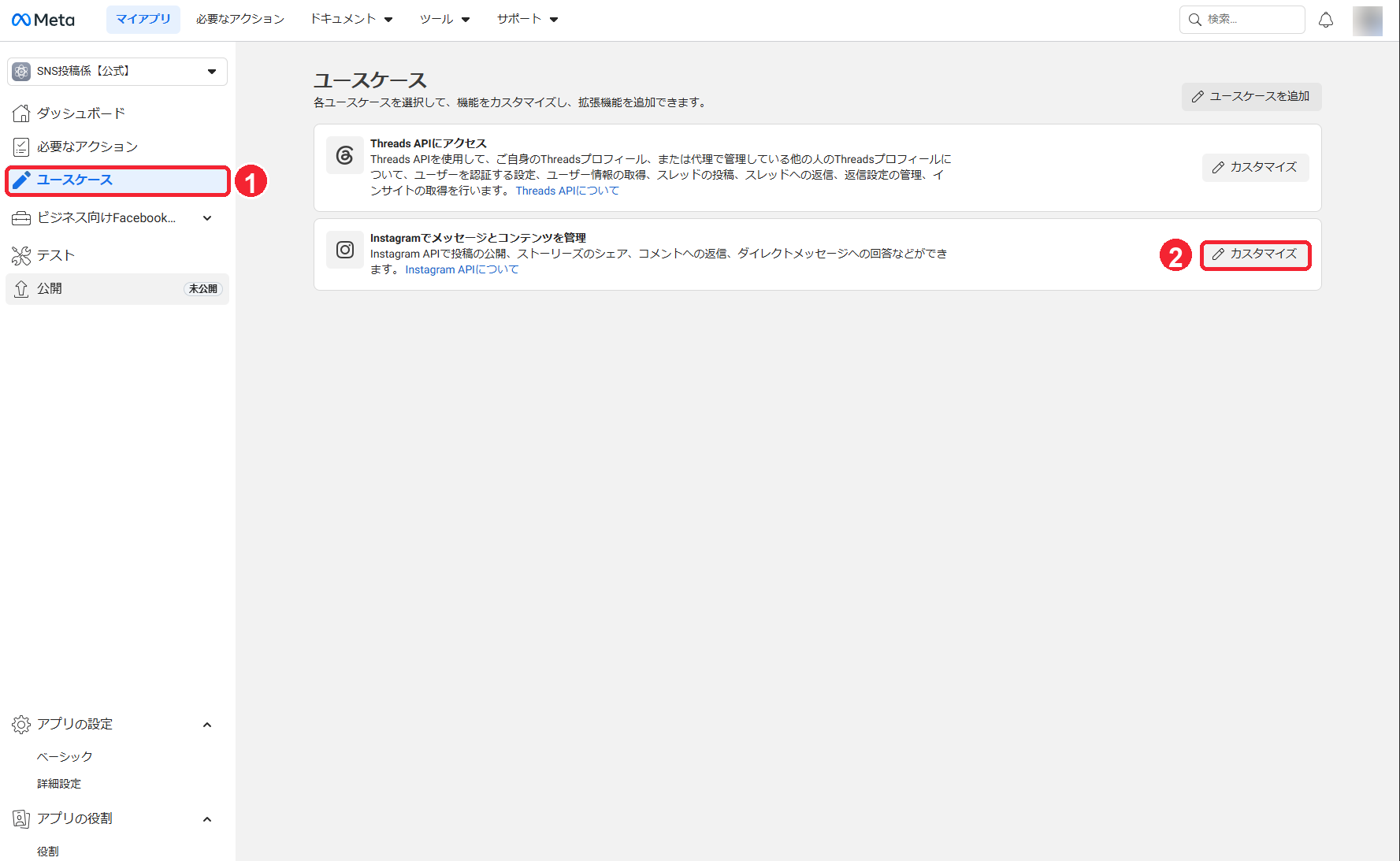1400x861 pixels.
Task: Click the gear icon for アプリの設定
Action: [x=21, y=725]
